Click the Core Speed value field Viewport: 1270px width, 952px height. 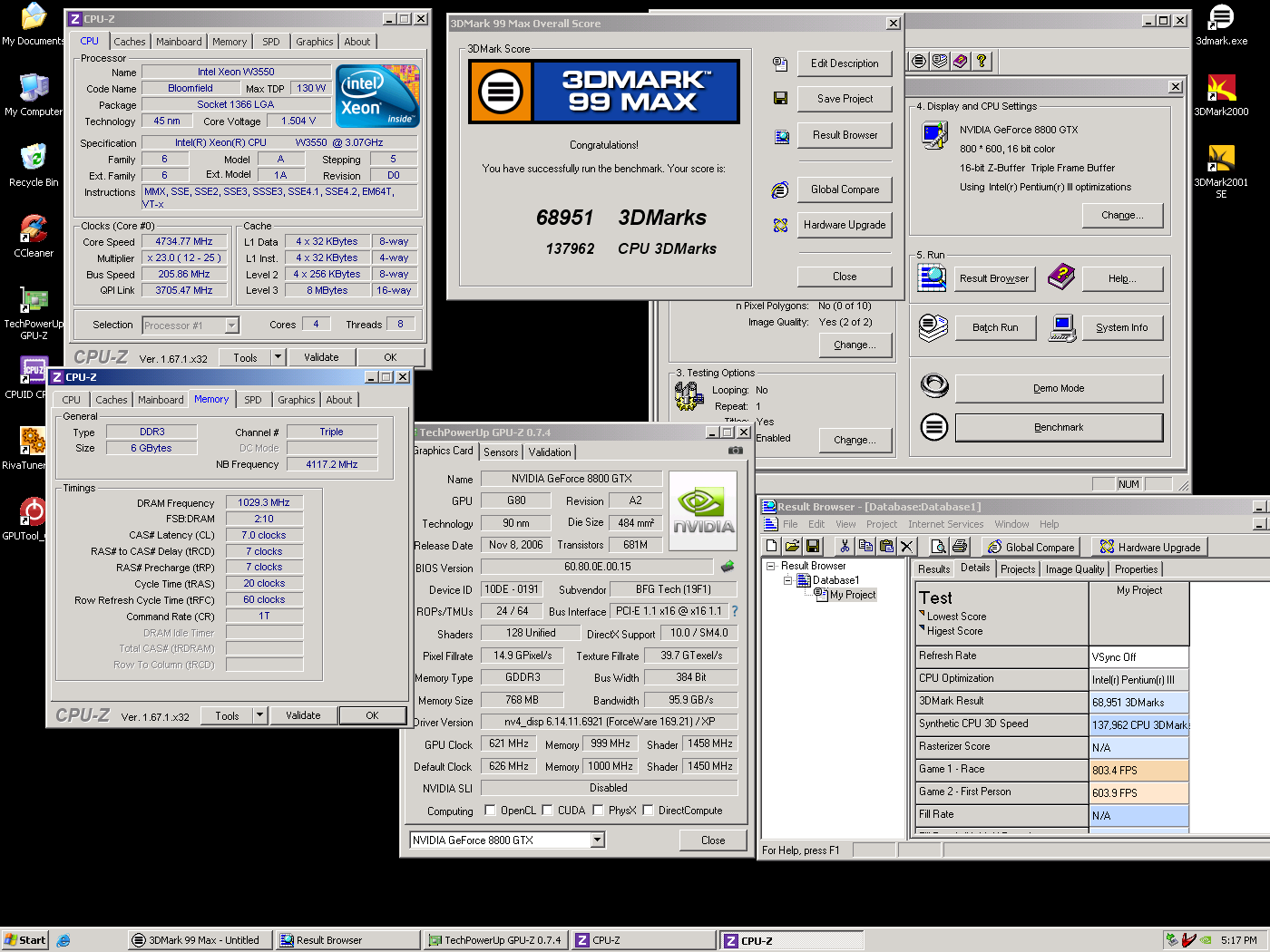click(184, 242)
